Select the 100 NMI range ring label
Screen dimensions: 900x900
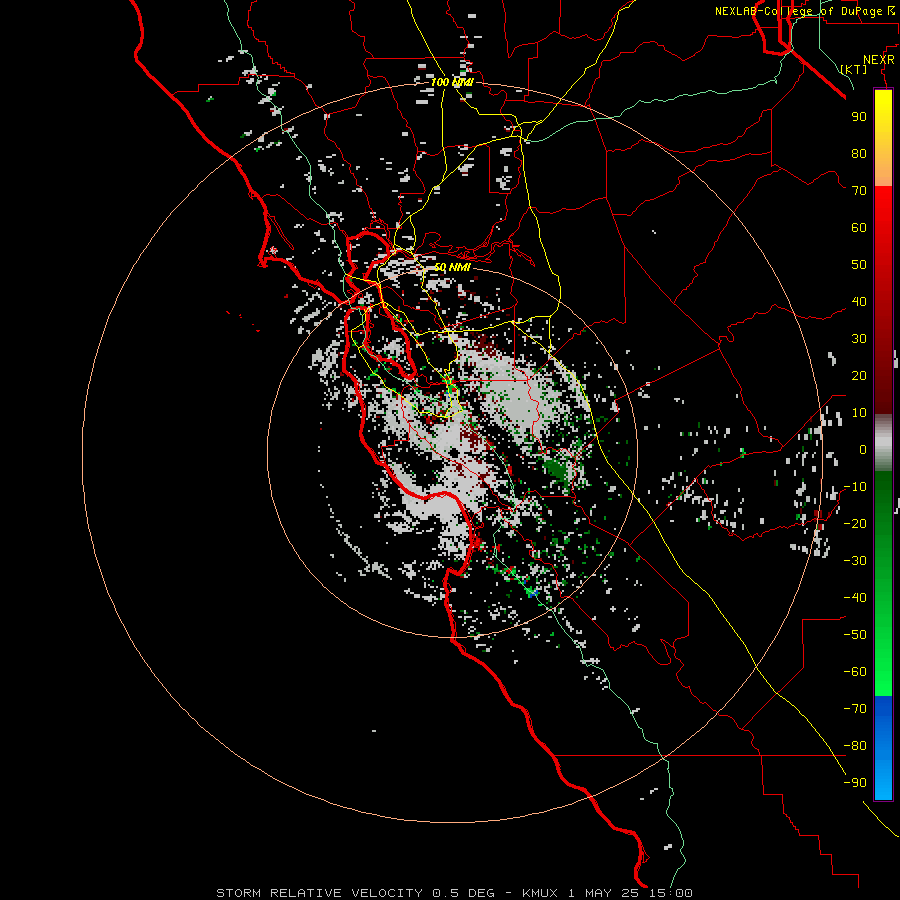[452, 82]
